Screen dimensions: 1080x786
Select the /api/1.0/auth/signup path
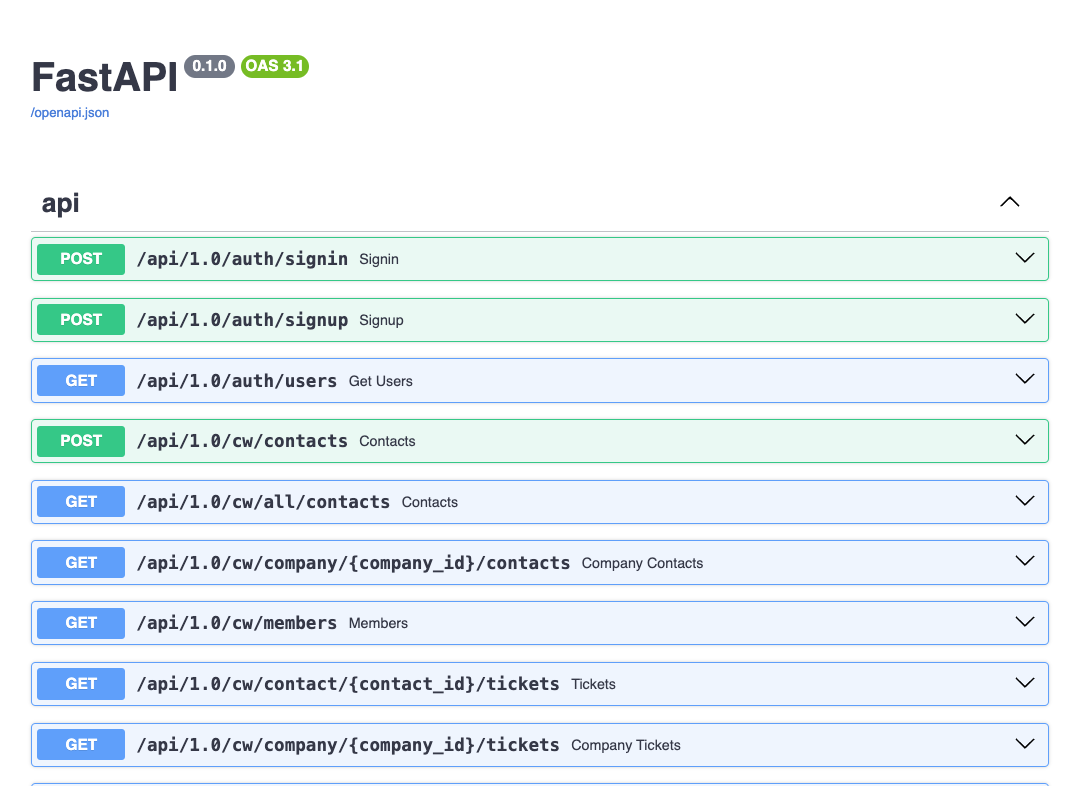point(242,320)
